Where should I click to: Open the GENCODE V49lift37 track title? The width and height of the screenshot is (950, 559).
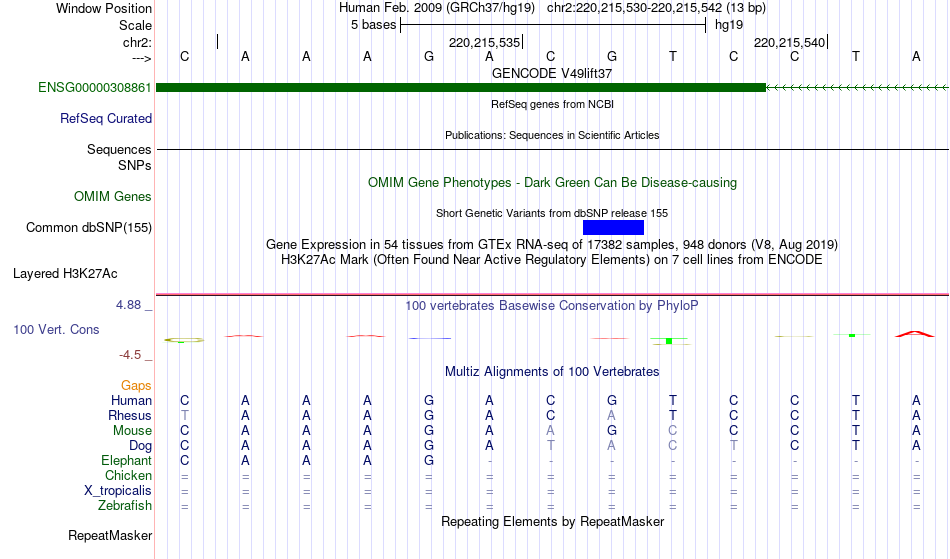coord(552,73)
